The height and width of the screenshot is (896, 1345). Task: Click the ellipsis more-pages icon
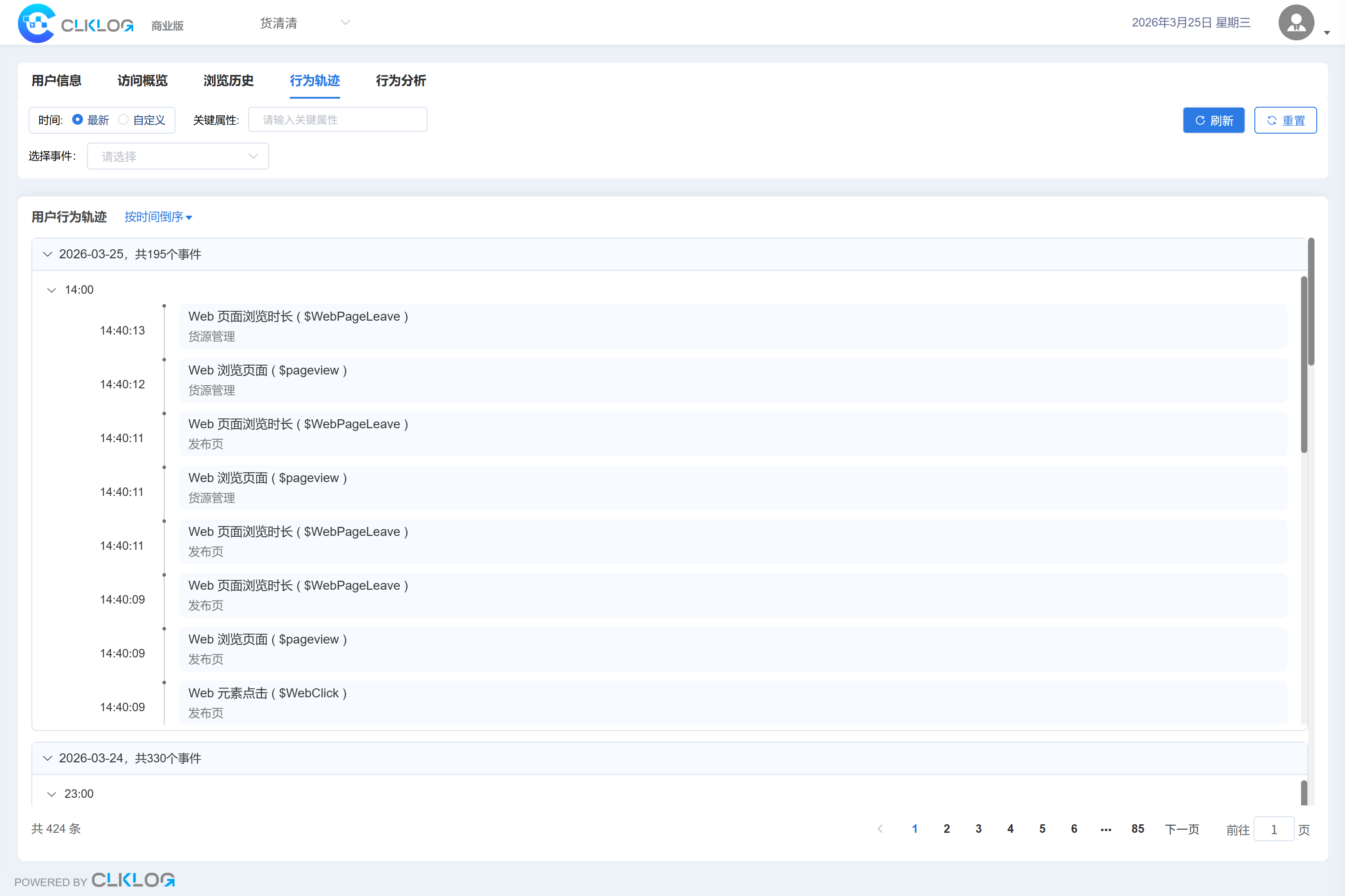coord(1105,829)
